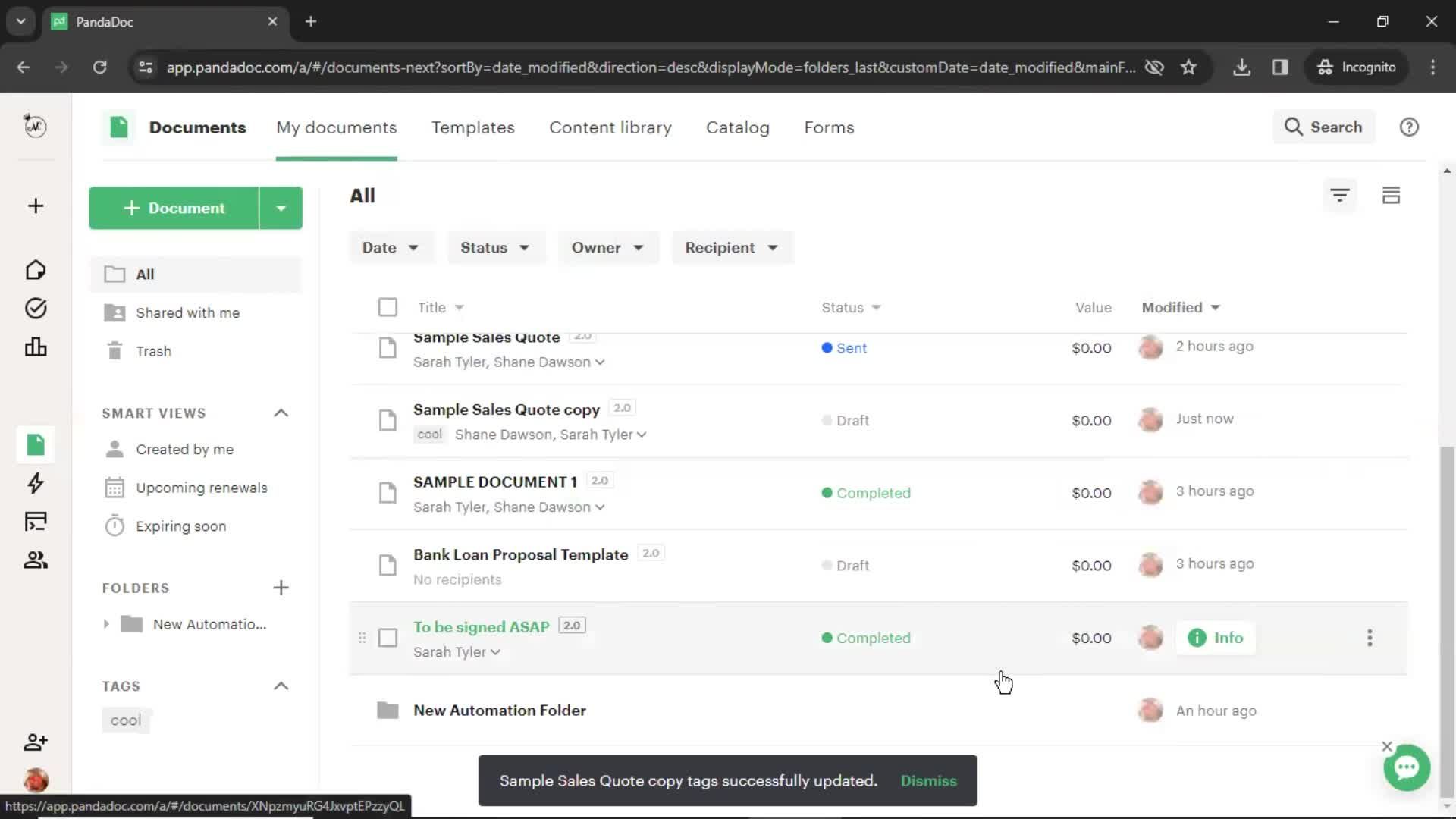This screenshot has height=819, width=1456.
Task: Click the workspace logo at top left
Action: pyautogui.click(x=36, y=126)
